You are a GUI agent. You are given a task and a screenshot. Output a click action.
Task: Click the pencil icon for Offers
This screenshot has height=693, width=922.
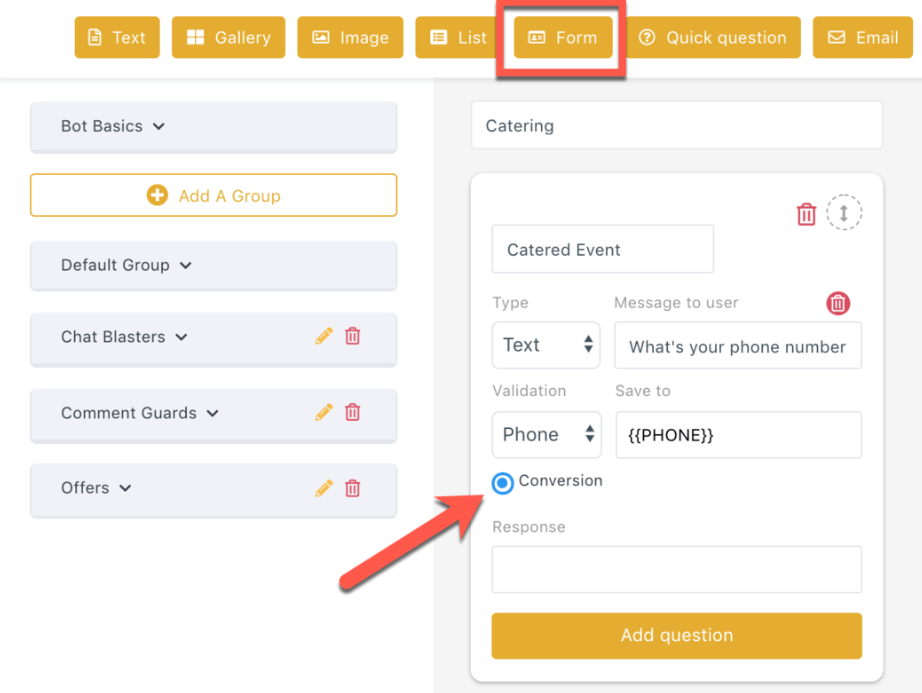pyautogui.click(x=323, y=488)
